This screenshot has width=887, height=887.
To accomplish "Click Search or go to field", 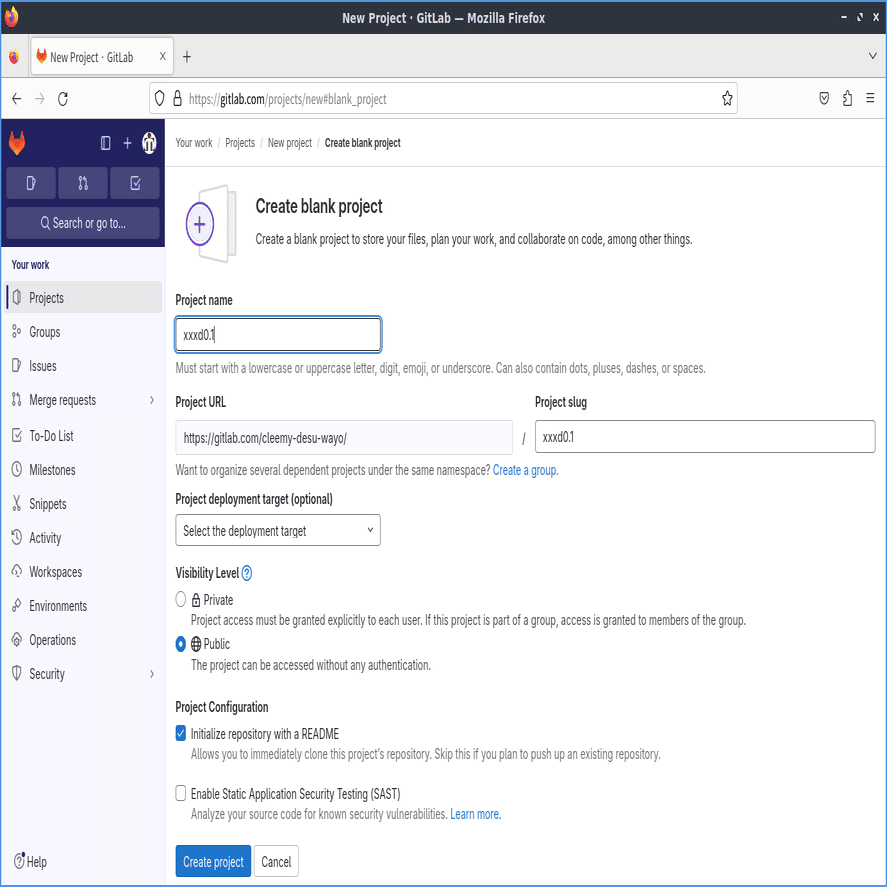I will coord(83,223).
